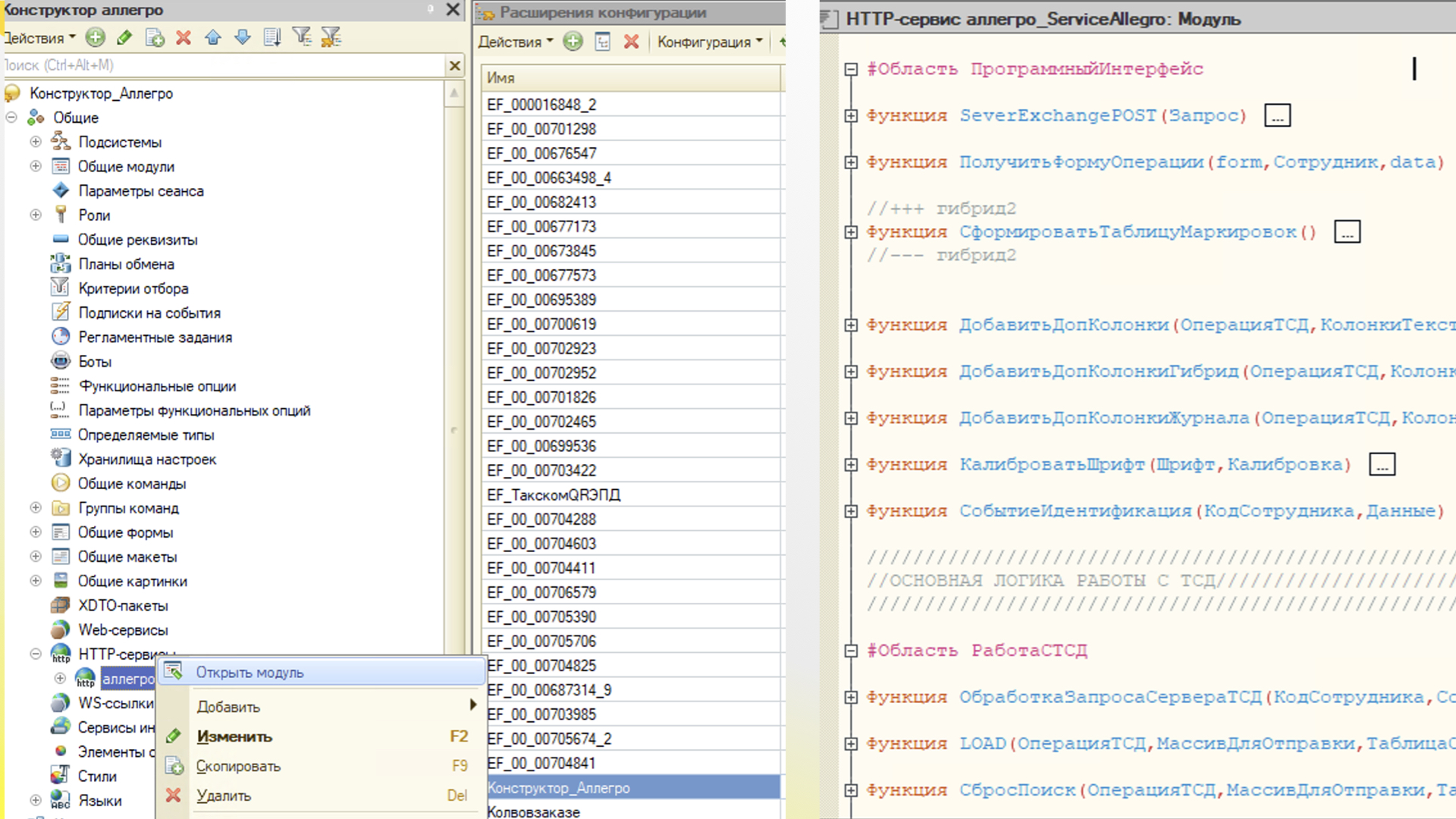Click the red Delete cross in the configuration tree toolbar
The image size is (1456, 819).
184,37
